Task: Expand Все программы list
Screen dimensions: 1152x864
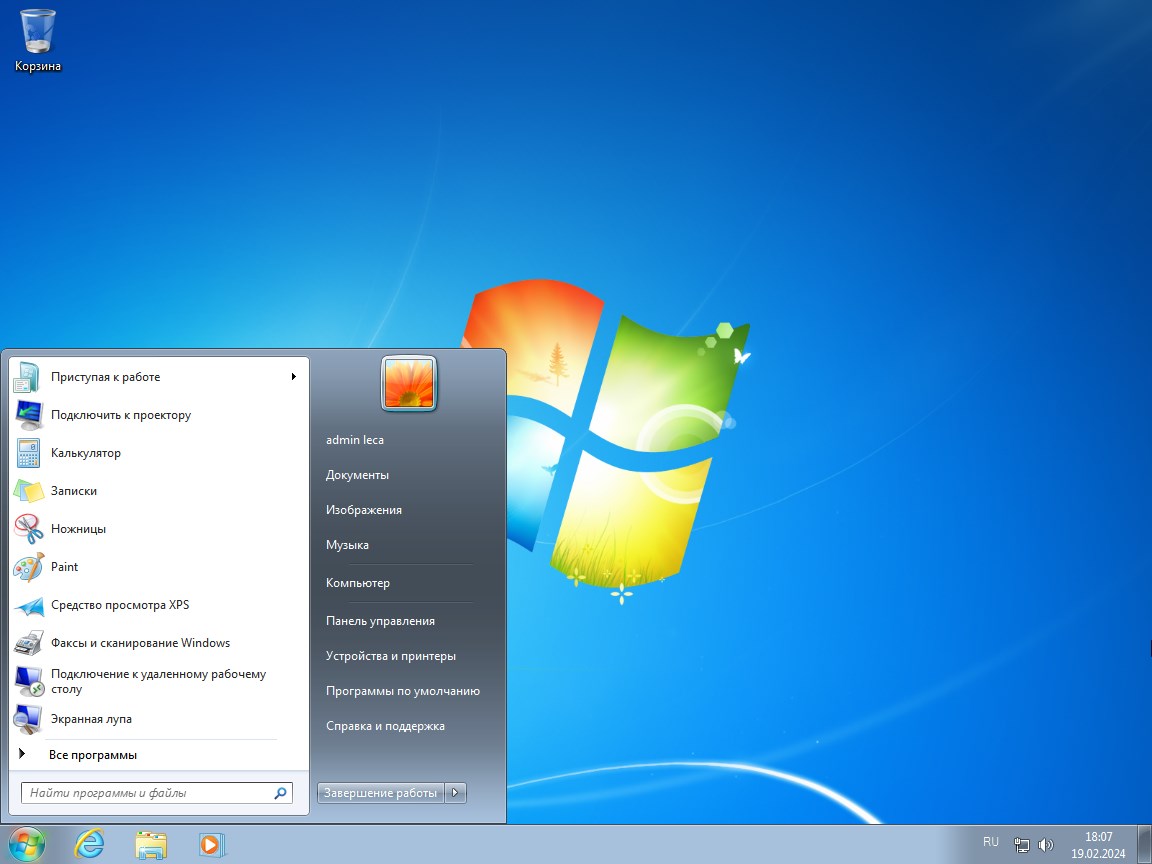Action: (93, 755)
